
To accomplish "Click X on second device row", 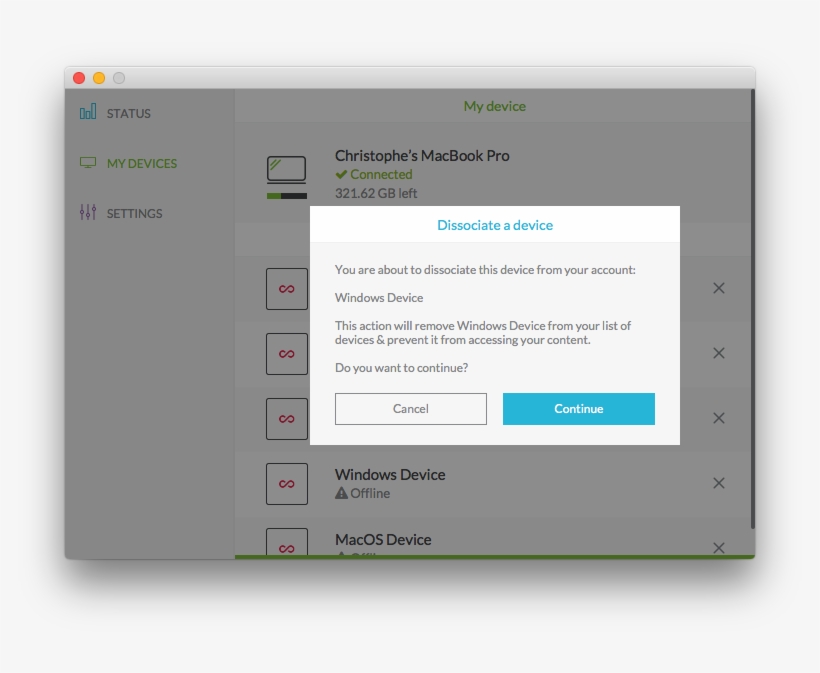I will click(x=718, y=353).
